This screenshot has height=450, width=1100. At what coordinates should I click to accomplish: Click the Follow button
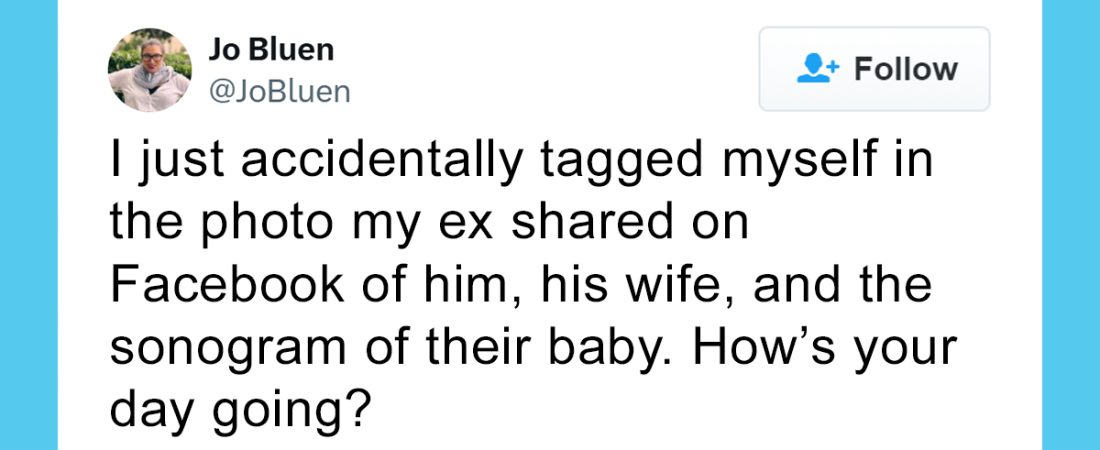tap(874, 69)
